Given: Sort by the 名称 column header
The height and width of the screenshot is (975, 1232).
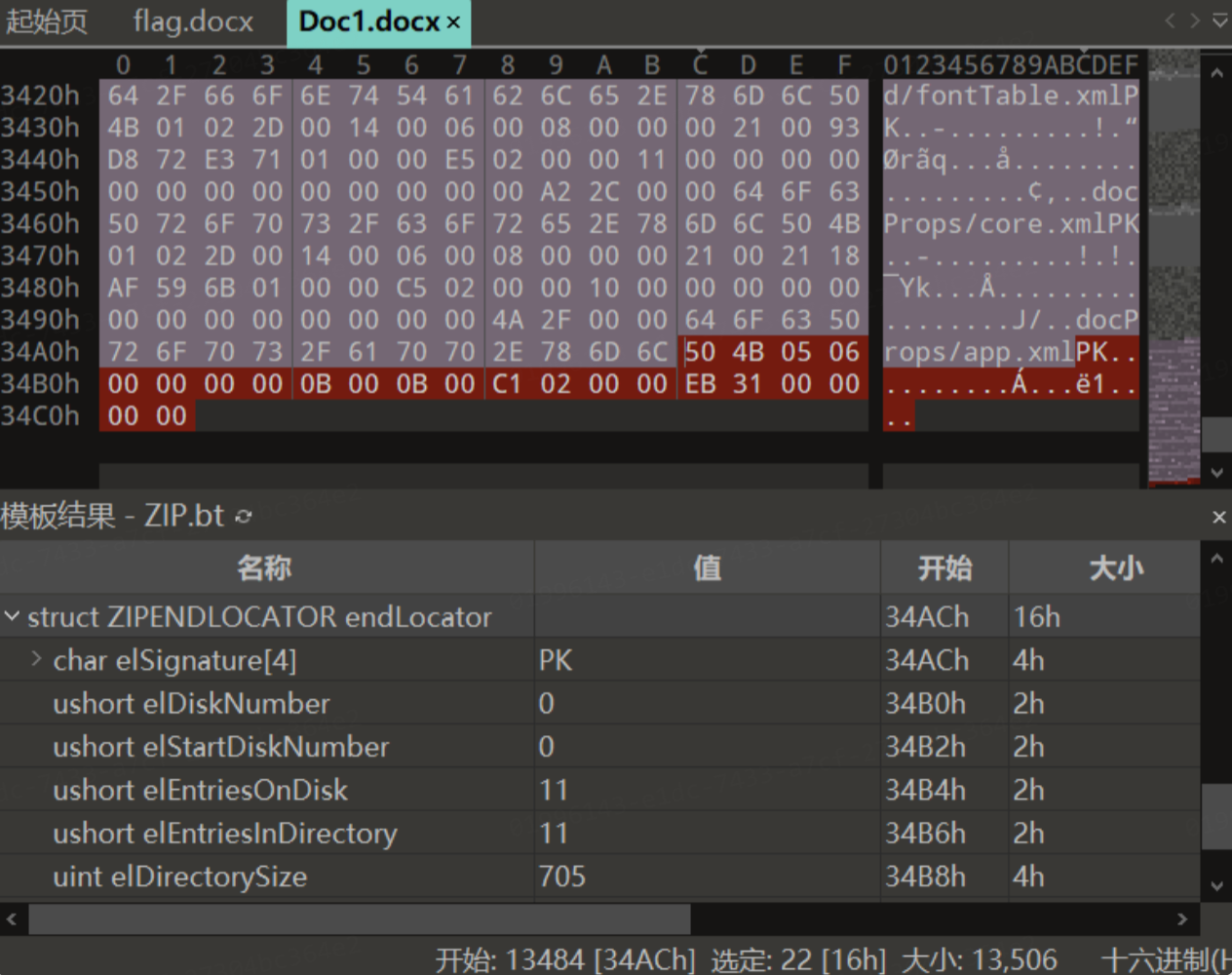Looking at the screenshot, I should 265,568.
